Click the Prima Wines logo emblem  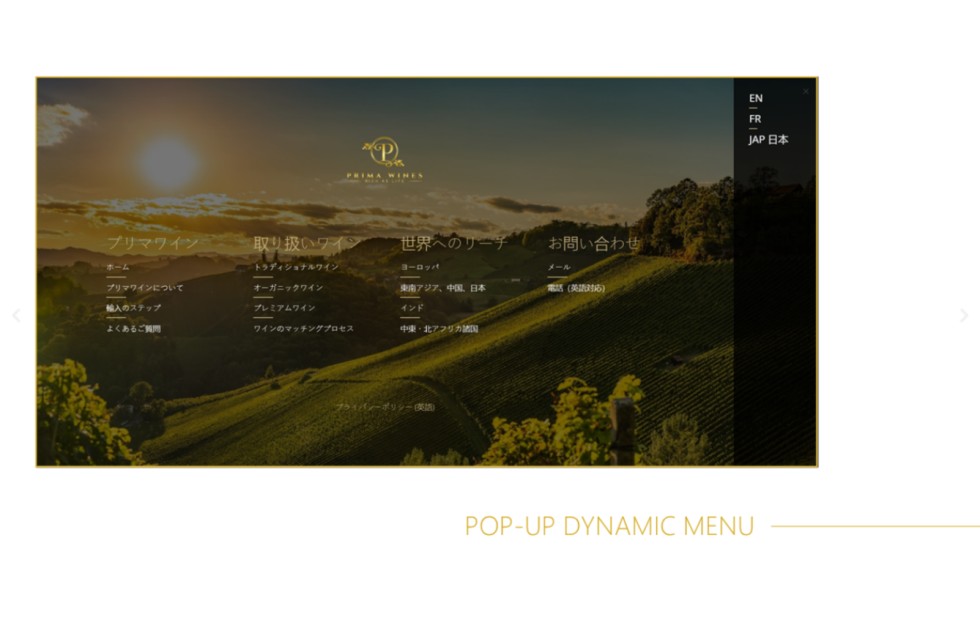385,151
